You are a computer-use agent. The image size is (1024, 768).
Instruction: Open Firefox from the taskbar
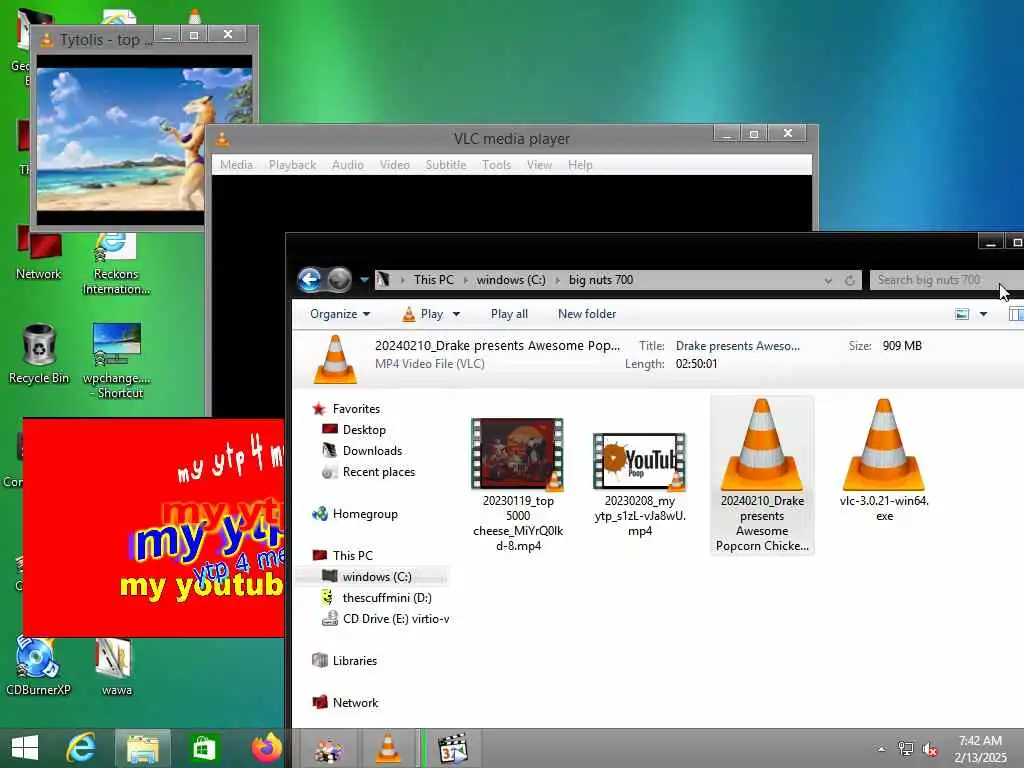pos(266,748)
